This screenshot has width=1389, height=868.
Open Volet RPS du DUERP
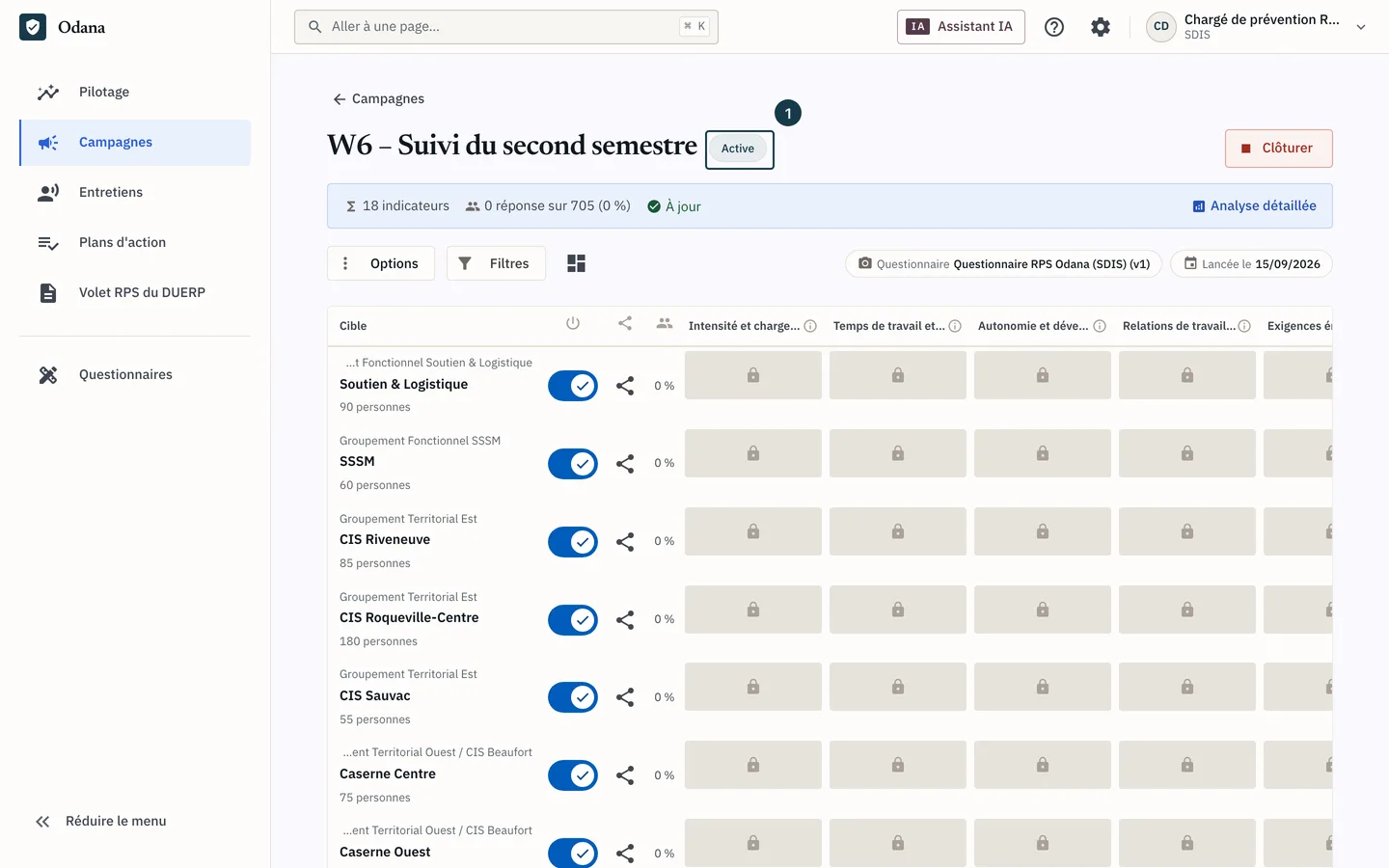(x=135, y=293)
